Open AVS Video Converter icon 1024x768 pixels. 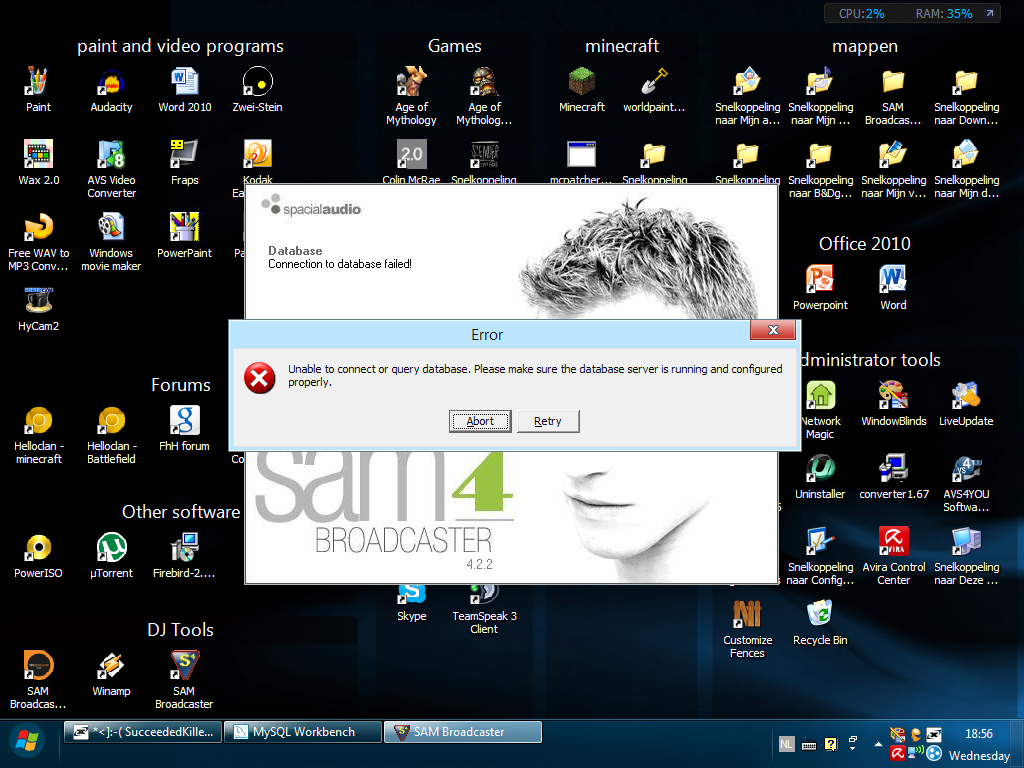[x=112, y=168]
